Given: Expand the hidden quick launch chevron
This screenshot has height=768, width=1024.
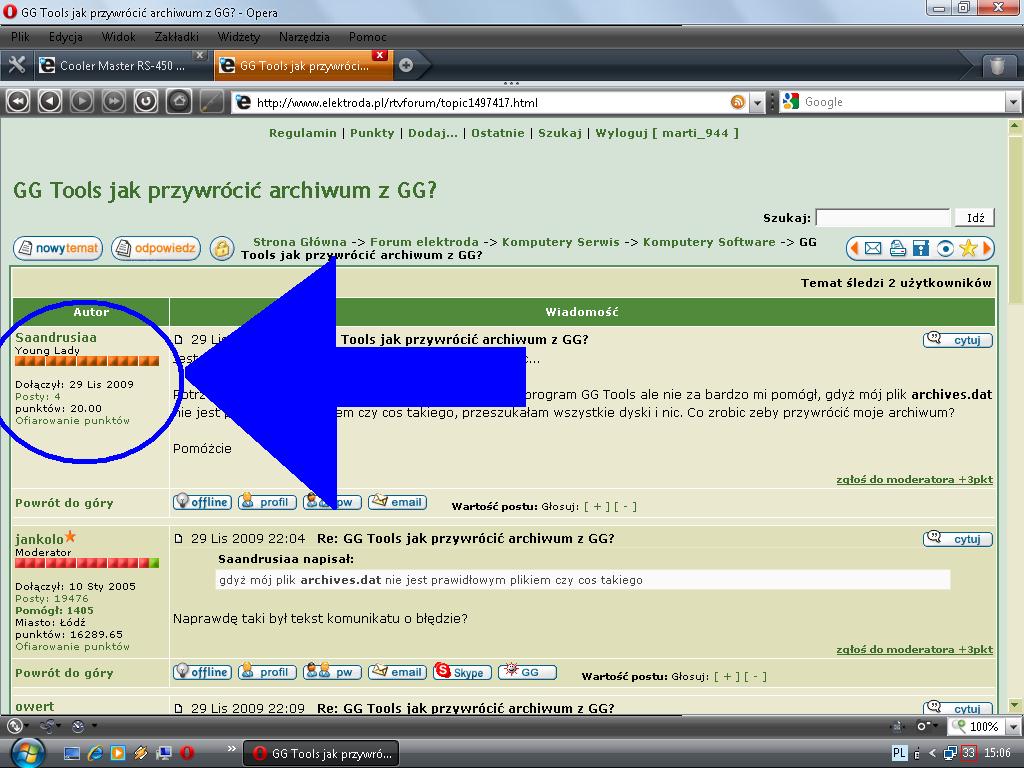Looking at the screenshot, I should pyautogui.click(x=231, y=748).
